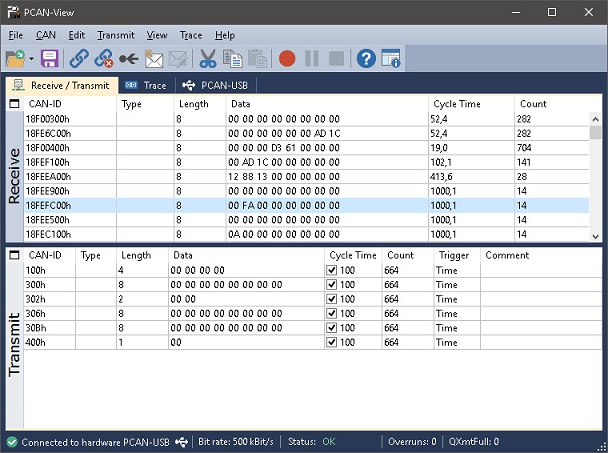This screenshot has width=608, height=453.
Task: Collapse the Receive panel using its window icon
Action: [x=14, y=104]
